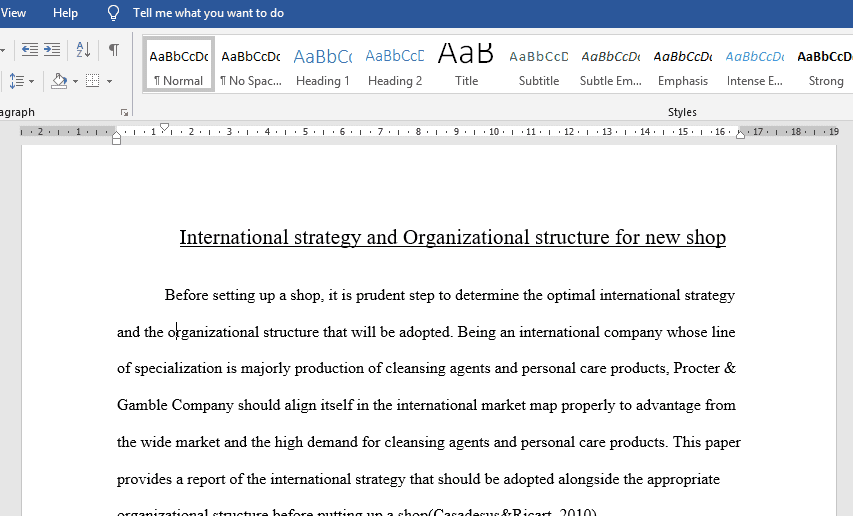Click the right indent marker on ruler
Image resolution: width=853 pixels, height=516 pixels.
click(x=740, y=134)
